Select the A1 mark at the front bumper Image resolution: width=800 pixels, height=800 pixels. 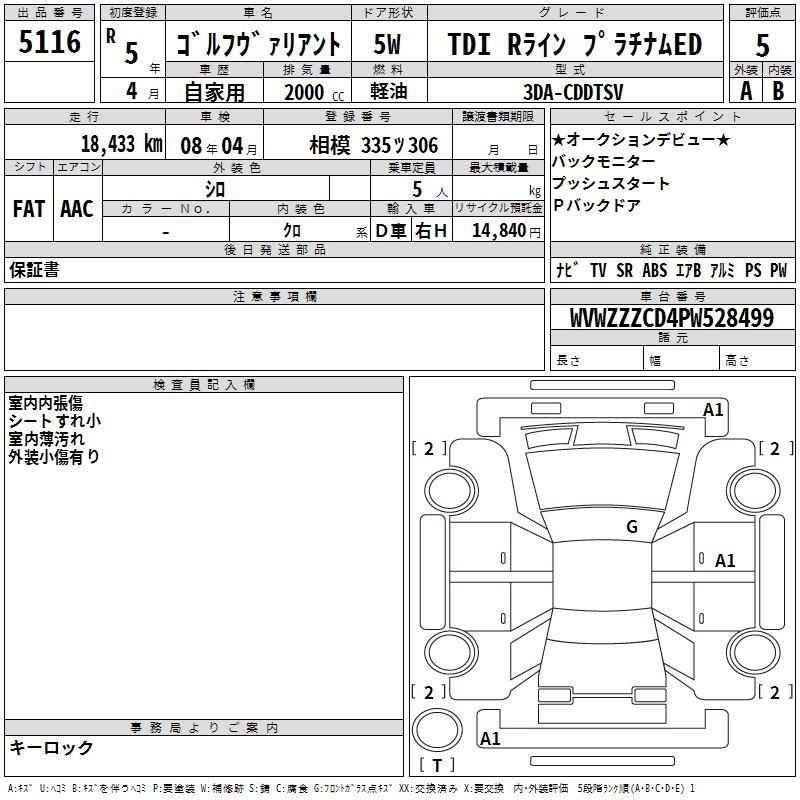point(713,409)
